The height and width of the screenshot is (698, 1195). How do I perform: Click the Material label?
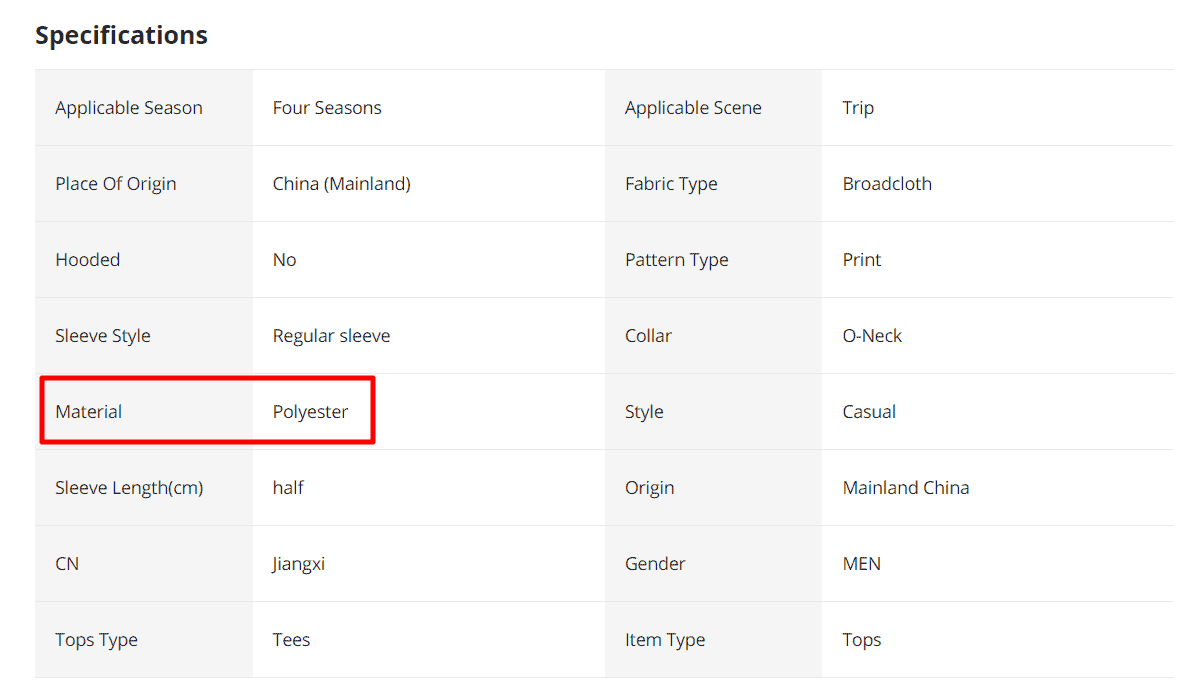tap(89, 412)
